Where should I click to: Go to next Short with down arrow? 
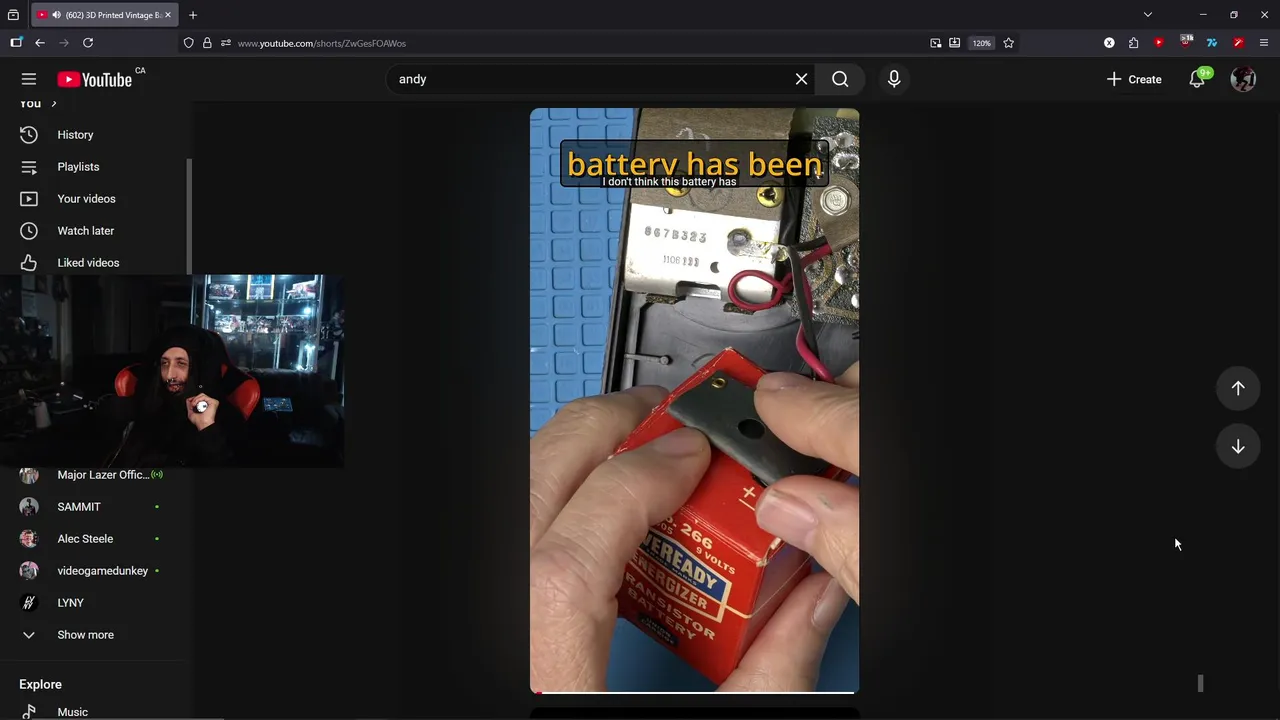(x=1238, y=446)
